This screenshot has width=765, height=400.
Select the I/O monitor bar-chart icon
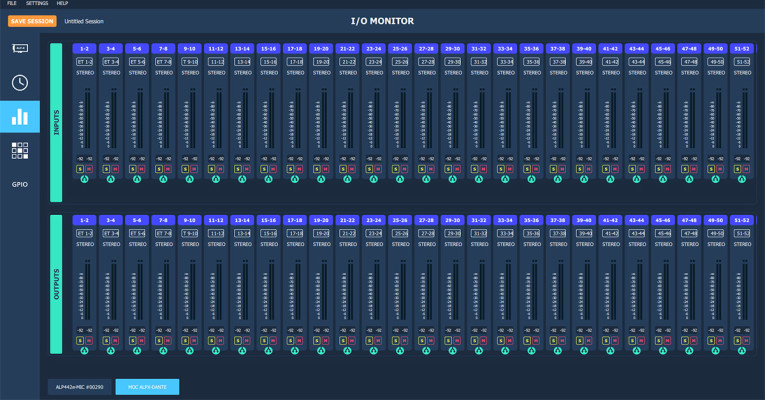(x=19, y=117)
